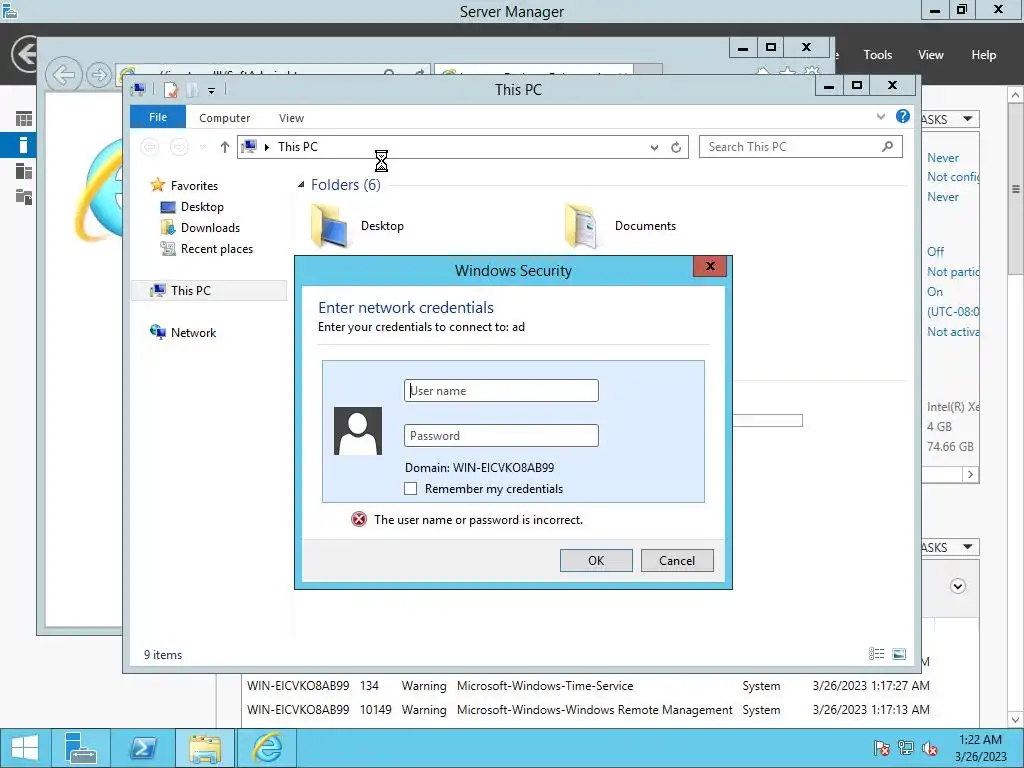The width and height of the screenshot is (1024, 768).
Task: Click the muted volume tray icon
Action: [x=929, y=748]
